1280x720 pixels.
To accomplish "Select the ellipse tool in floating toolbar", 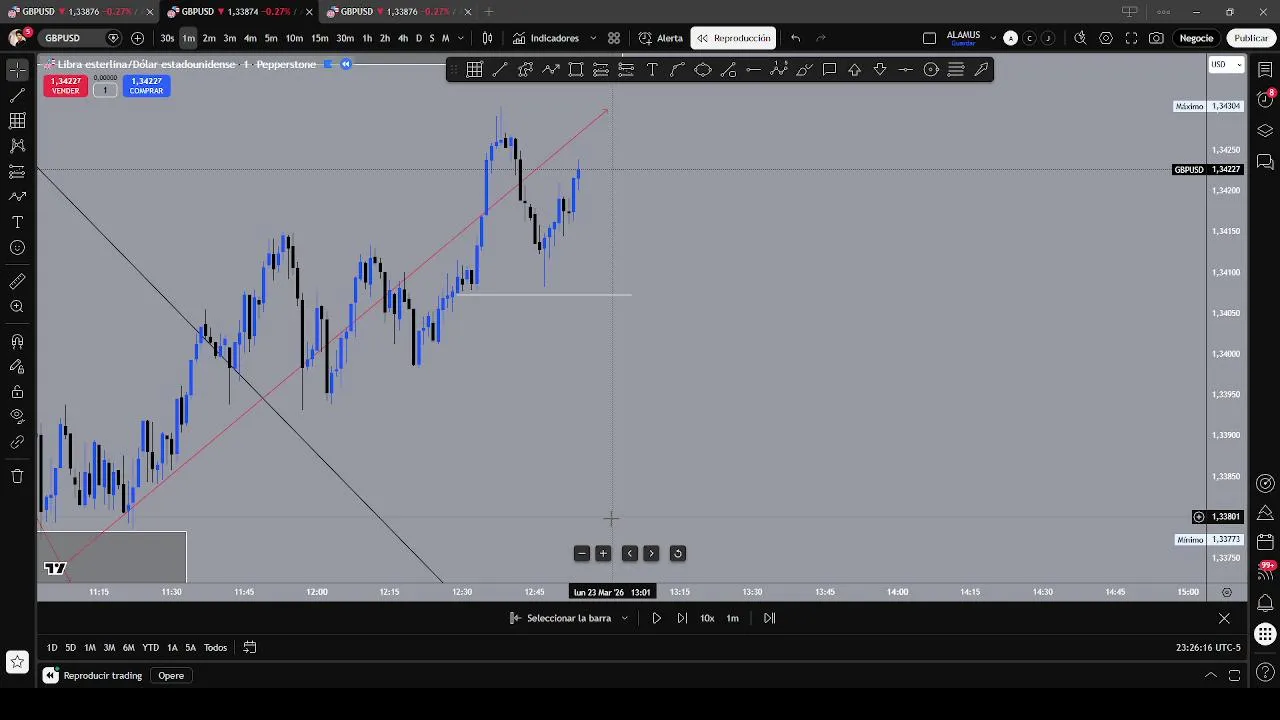I will [x=703, y=69].
